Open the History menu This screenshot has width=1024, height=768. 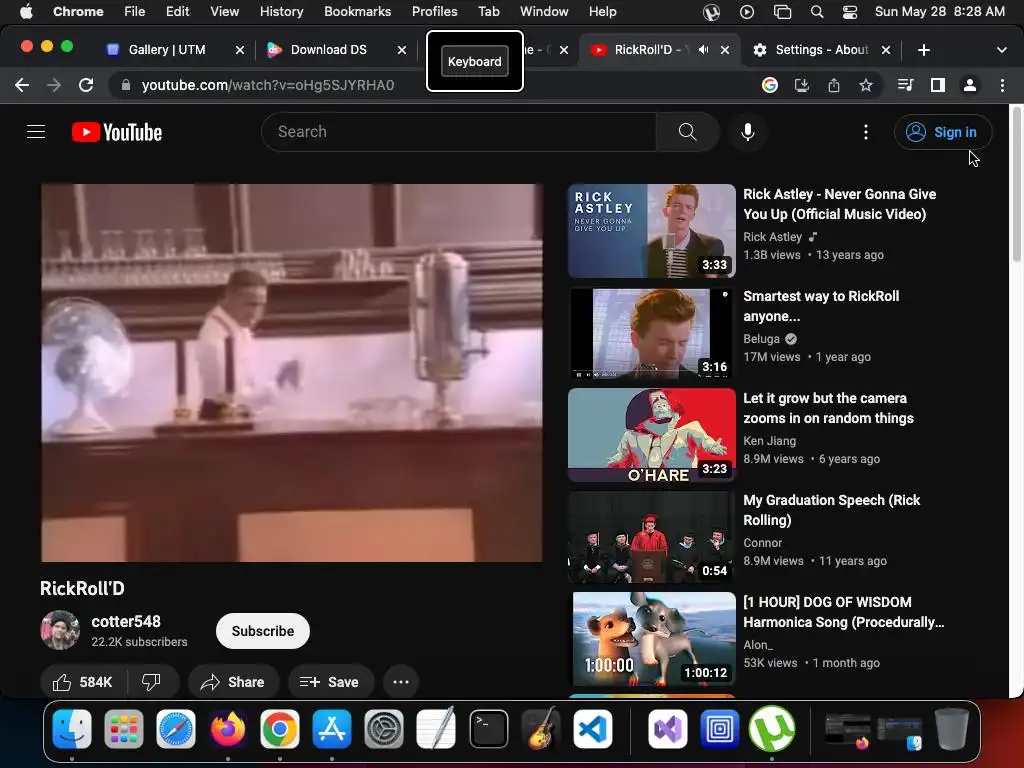click(x=281, y=12)
